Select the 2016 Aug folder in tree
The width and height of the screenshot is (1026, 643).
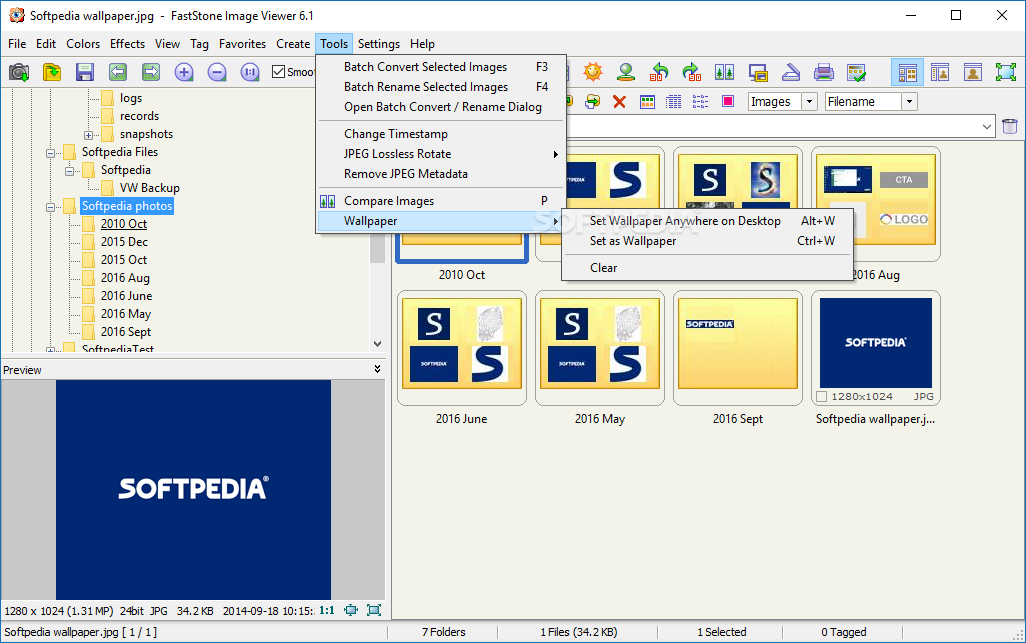(x=125, y=278)
